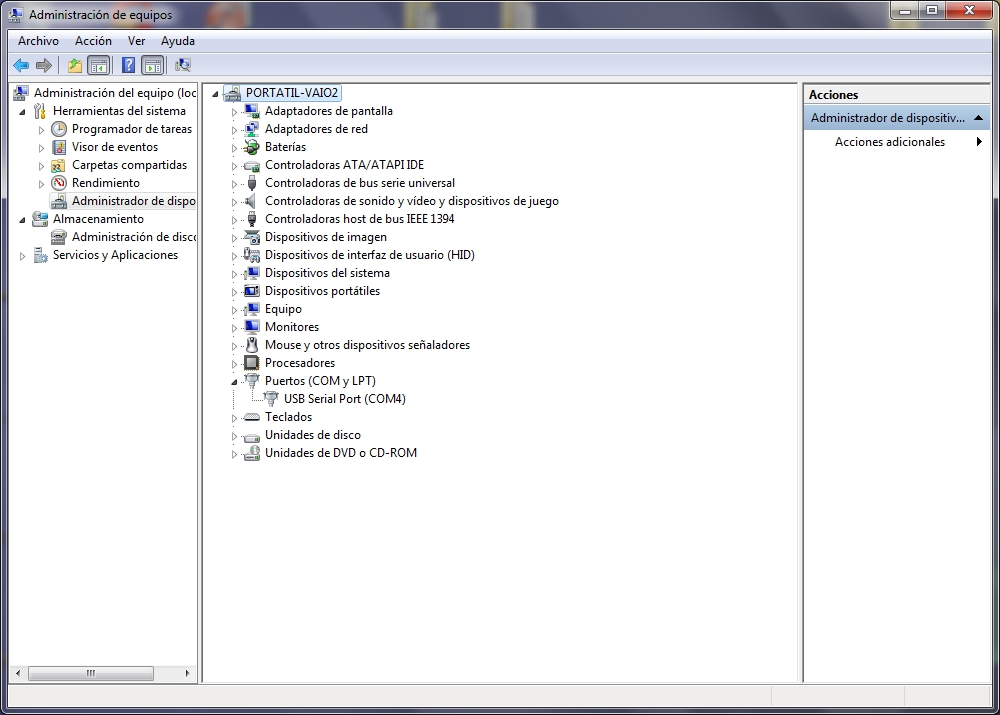Expand the Programador de tareas node arrow
Image resolution: width=1000 pixels, height=715 pixels.
(41, 129)
